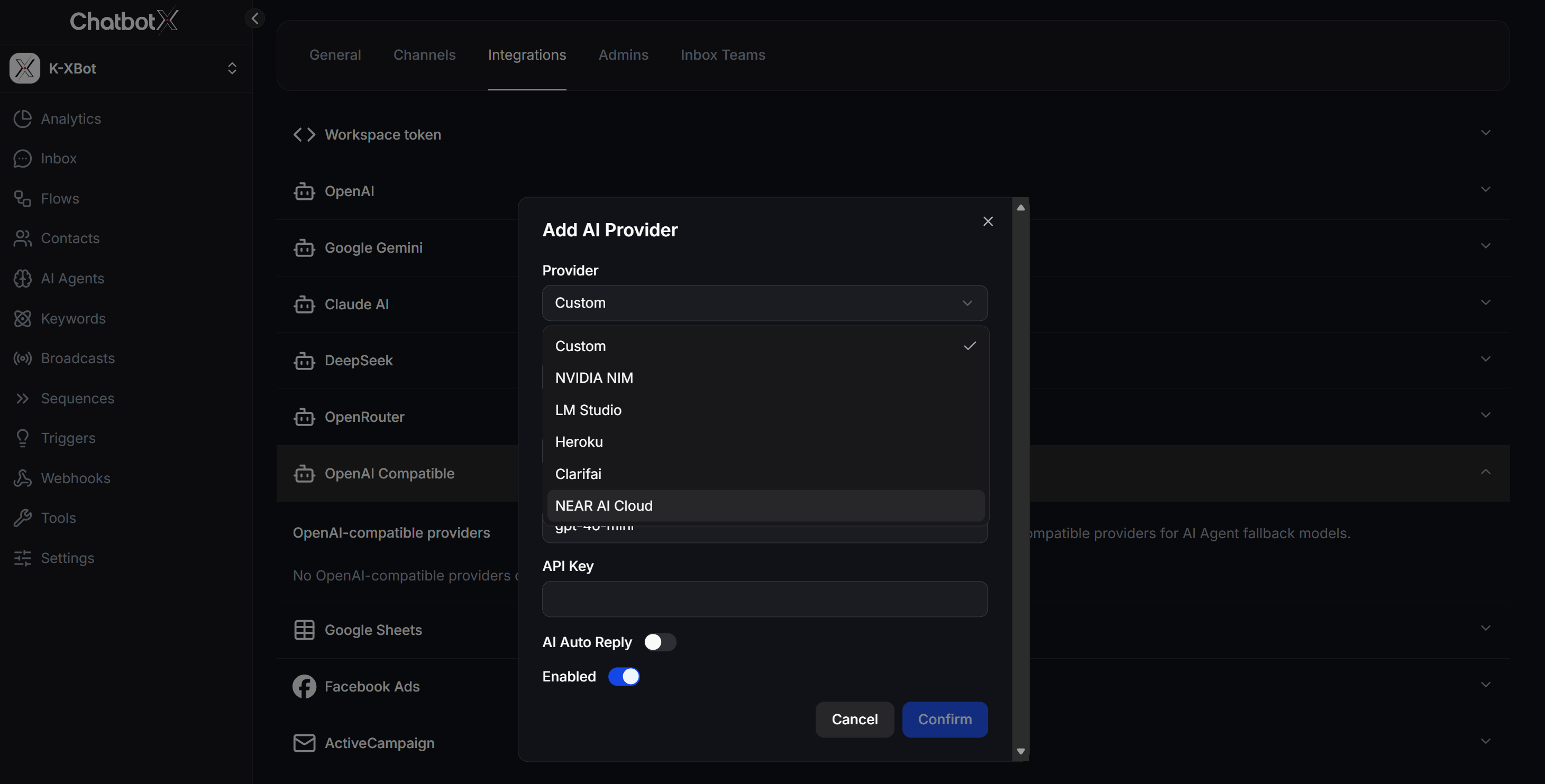The image size is (1545, 784).
Task: Select NVIDIA NIM provider option
Action: pos(765,377)
